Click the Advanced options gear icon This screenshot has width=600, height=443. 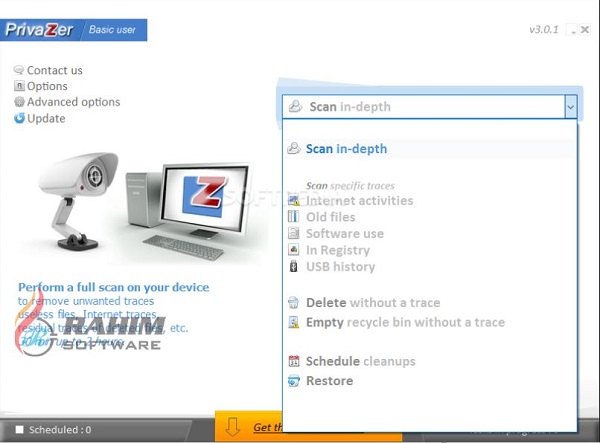19,102
